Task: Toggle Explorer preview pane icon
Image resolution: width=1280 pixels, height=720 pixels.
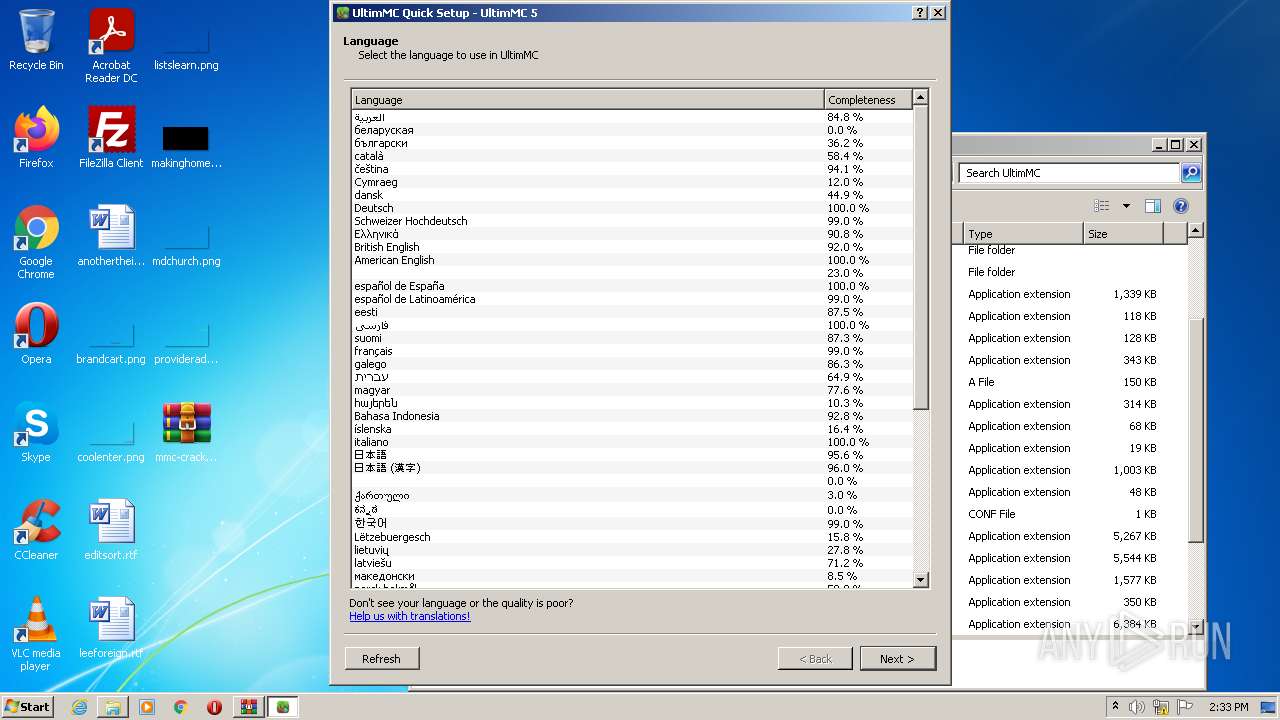Action: (1152, 206)
